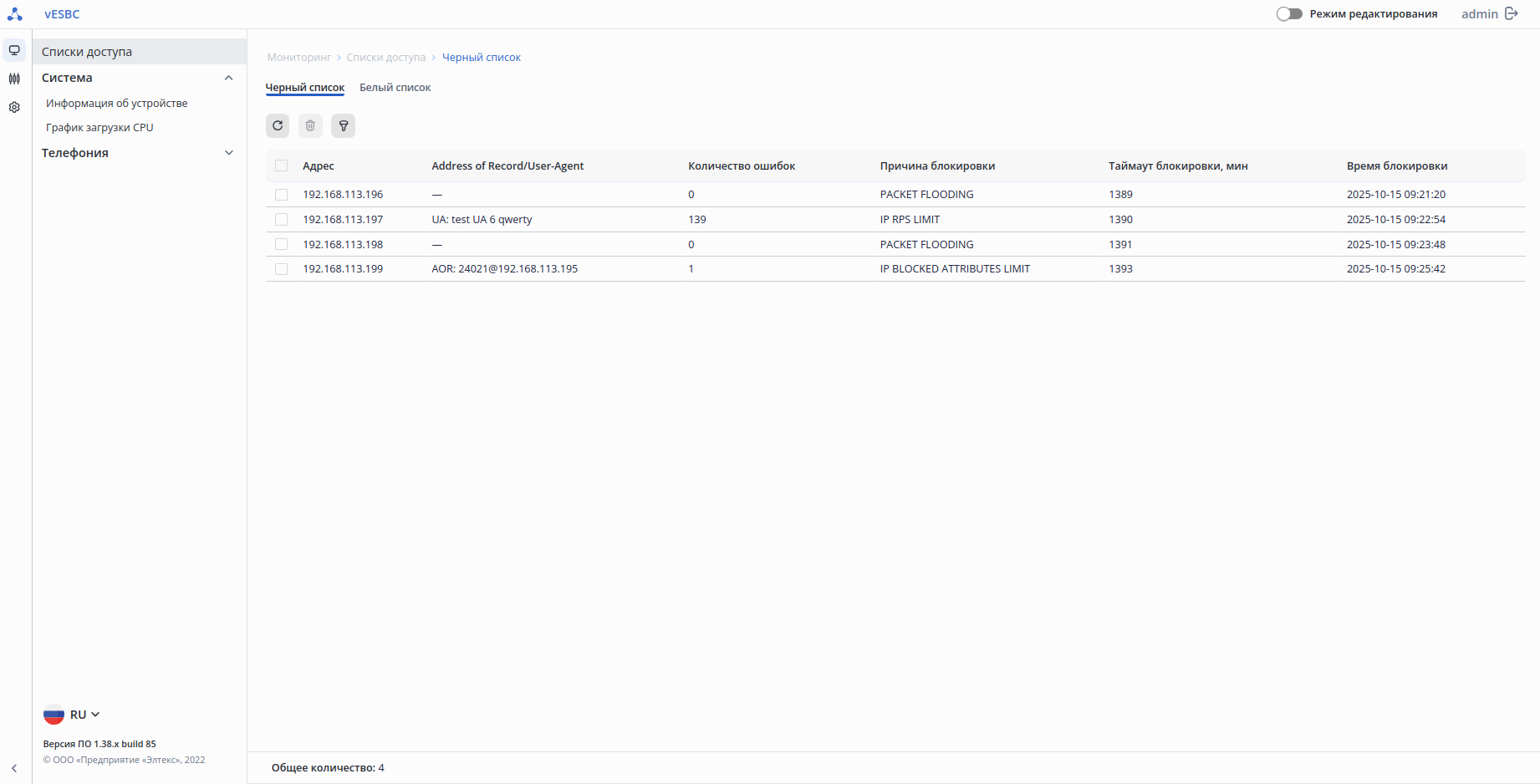This screenshot has height=784, width=1540.
Task: Go to График загрузки CPU
Action: [x=99, y=128]
